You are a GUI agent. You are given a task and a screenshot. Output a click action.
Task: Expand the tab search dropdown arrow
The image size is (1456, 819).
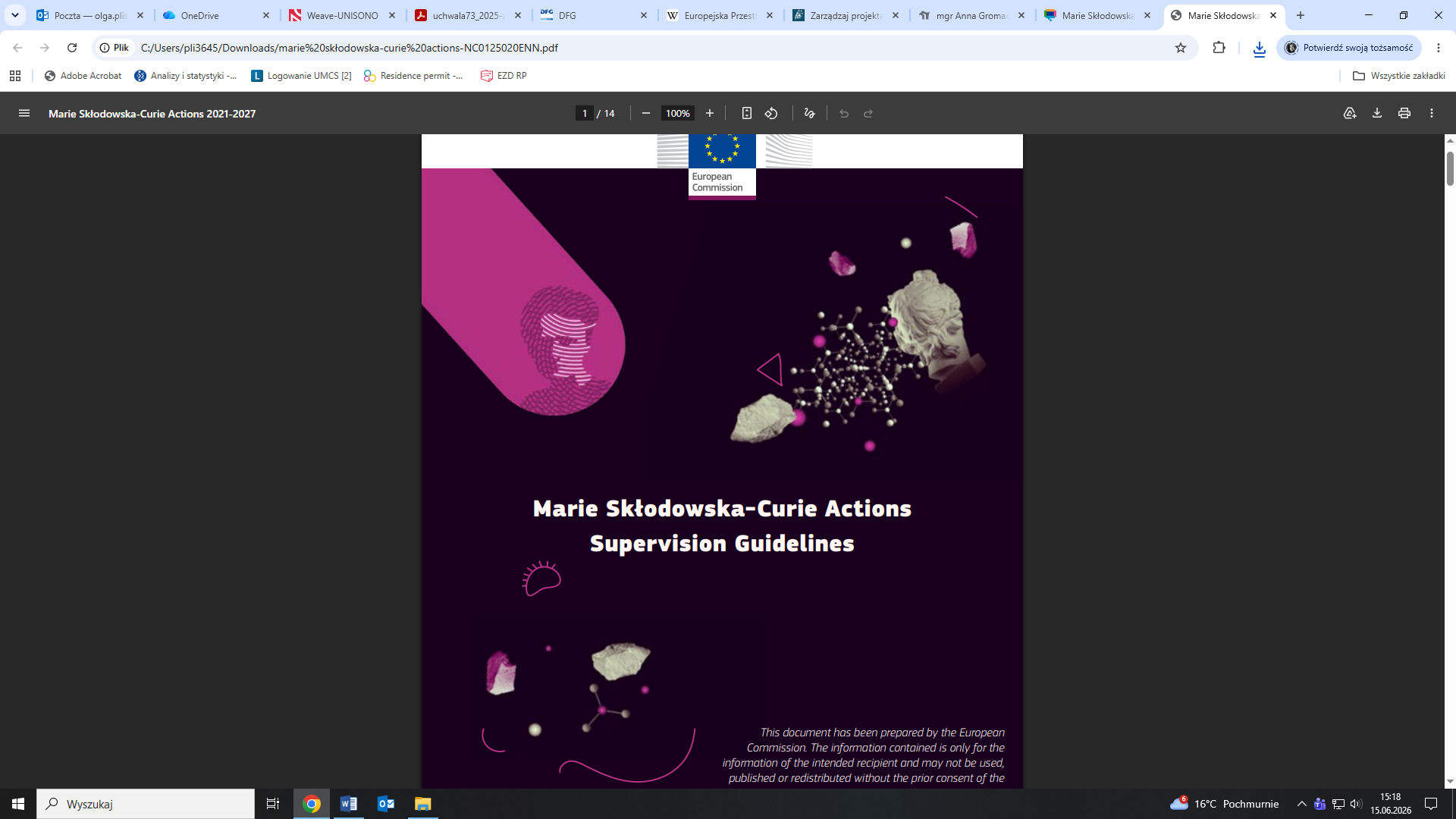[x=14, y=15]
